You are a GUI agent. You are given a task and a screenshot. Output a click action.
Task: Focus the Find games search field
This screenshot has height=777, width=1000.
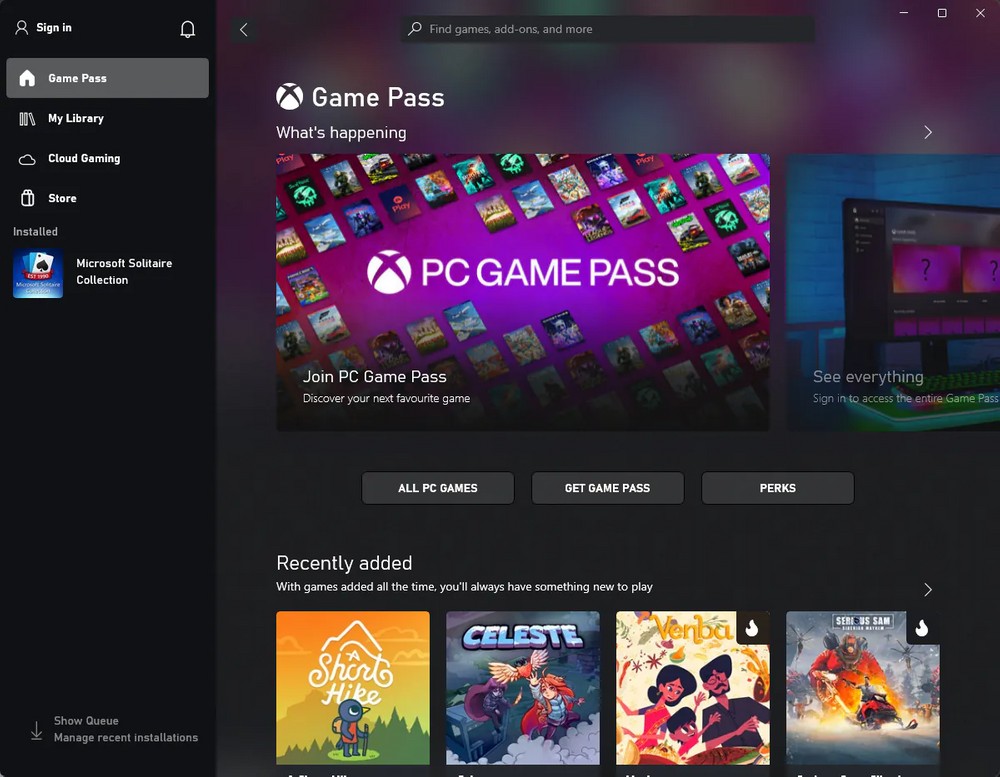point(607,29)
